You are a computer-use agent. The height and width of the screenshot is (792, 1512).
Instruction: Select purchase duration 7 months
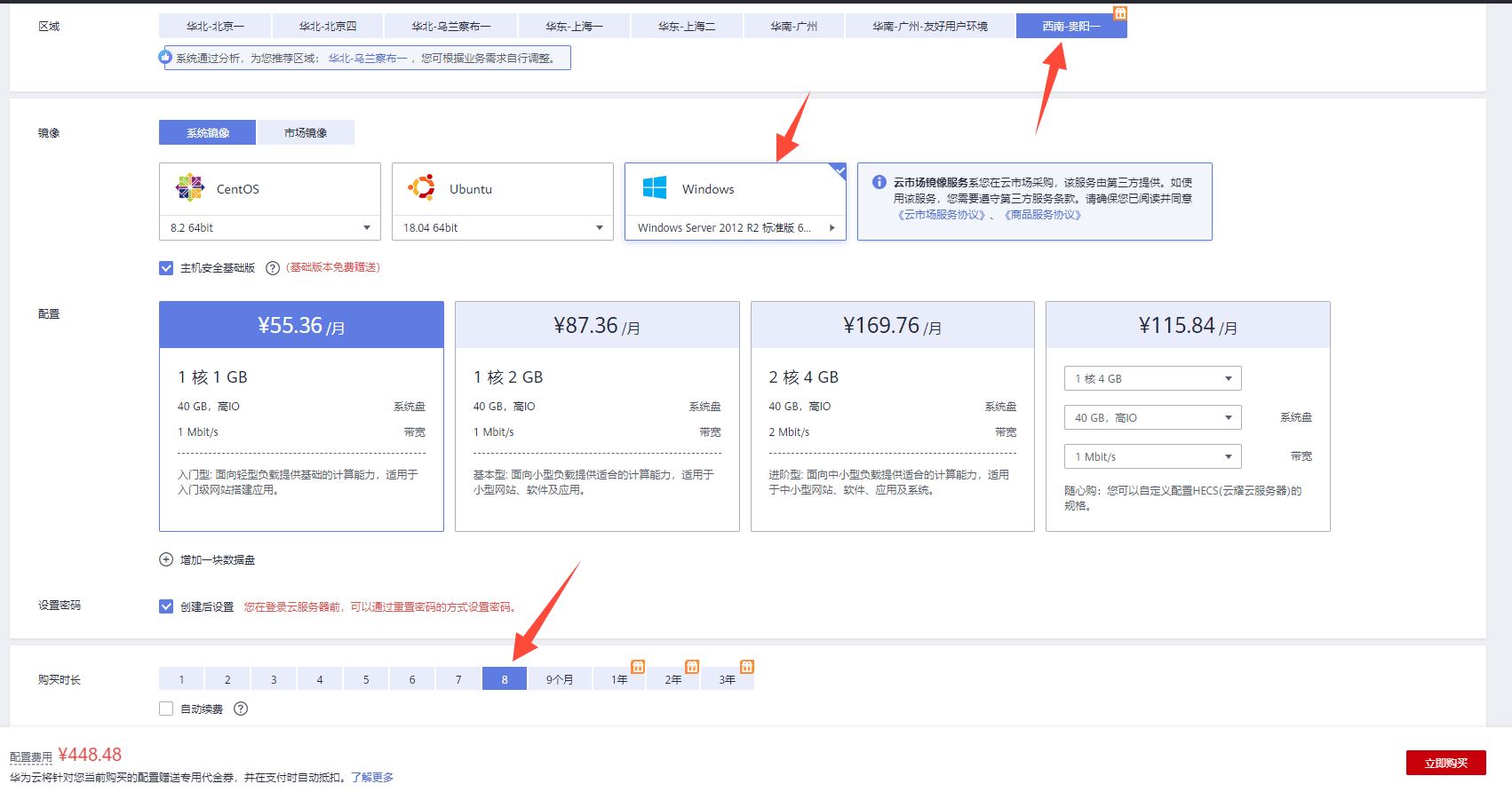458,679
